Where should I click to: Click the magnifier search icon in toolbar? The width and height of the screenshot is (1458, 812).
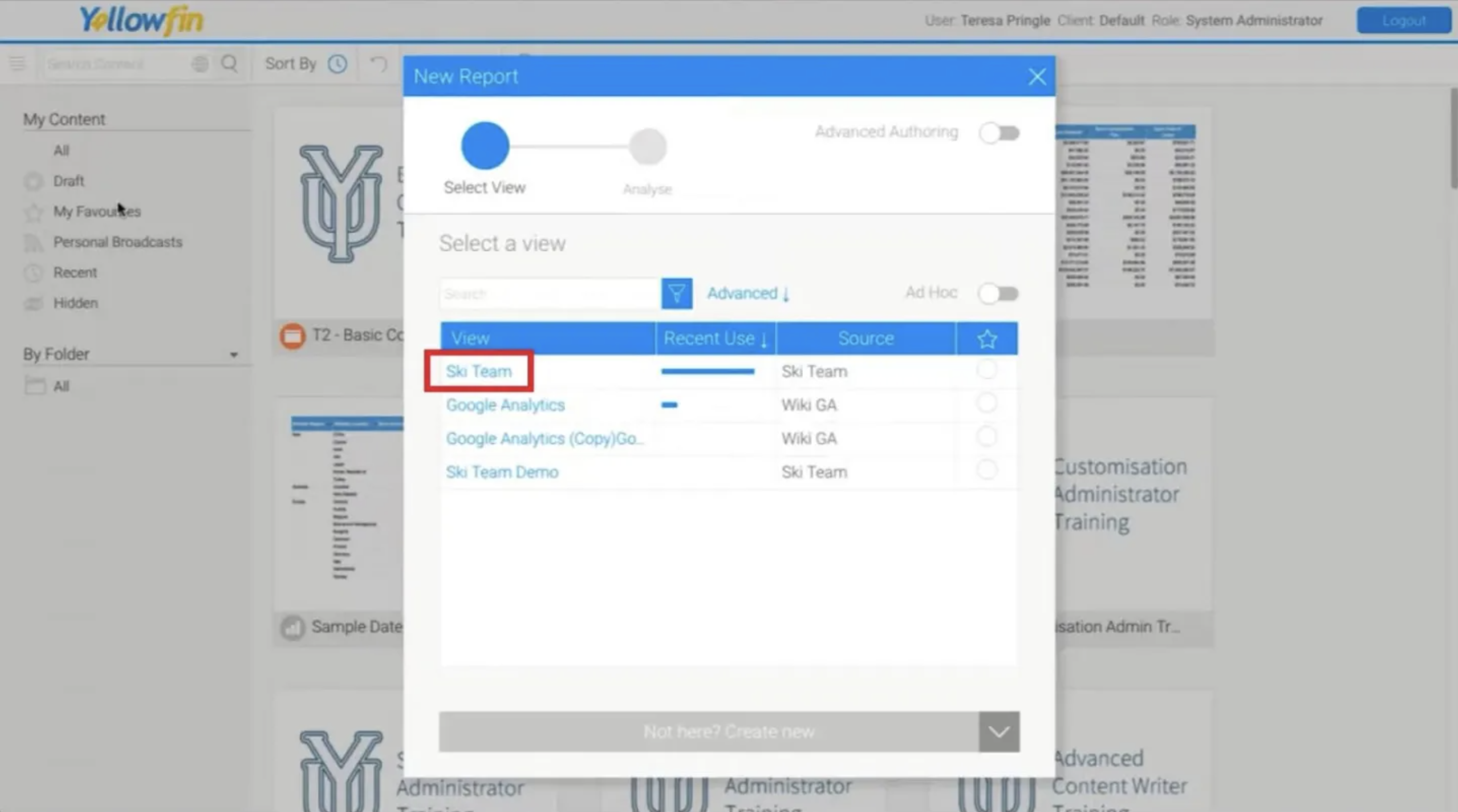[x=229, y=63]
